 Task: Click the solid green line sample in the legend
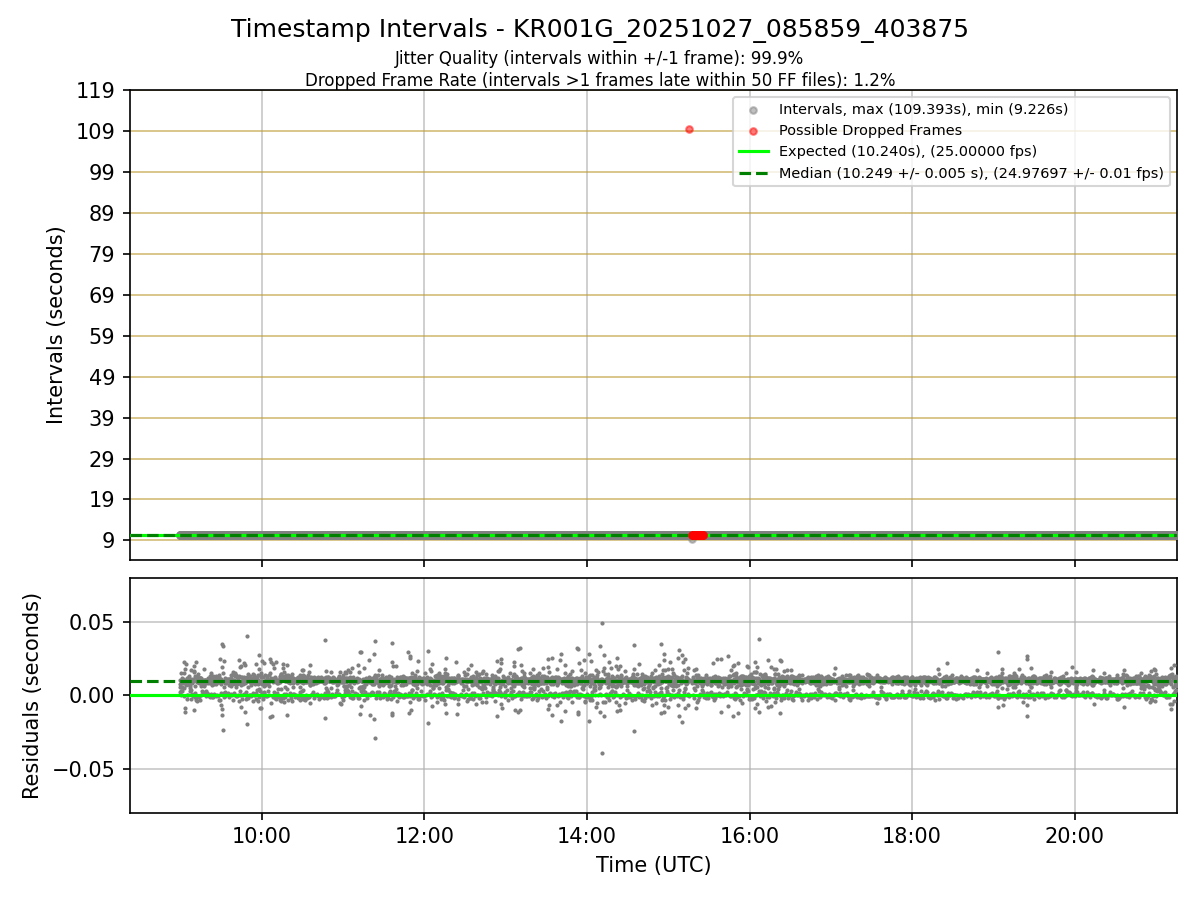[x=754, y=152]
